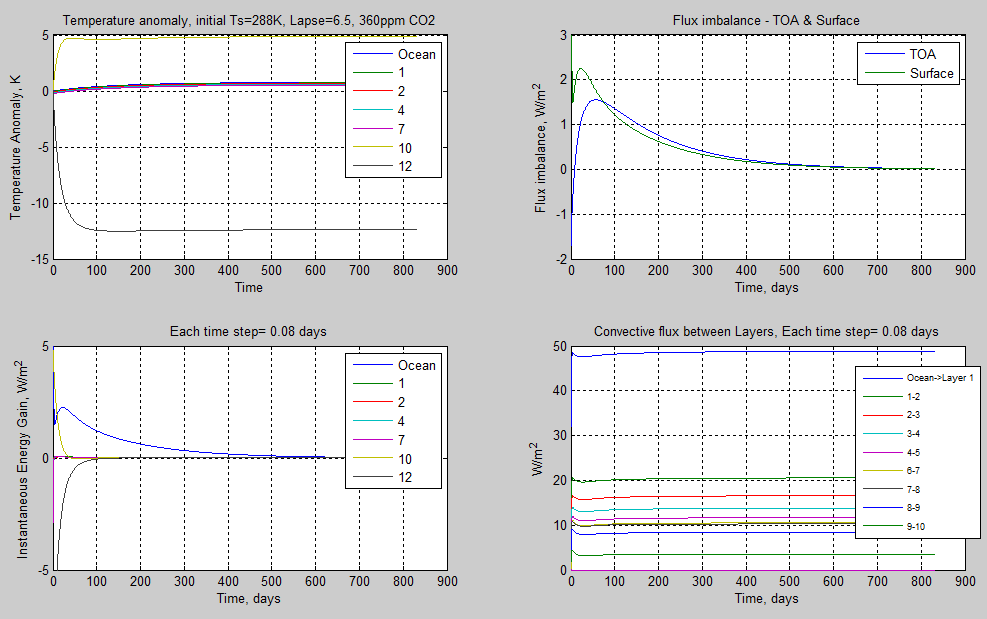Click the blue line sample beside TOA
987x619 pixels.
click(883, 54)
